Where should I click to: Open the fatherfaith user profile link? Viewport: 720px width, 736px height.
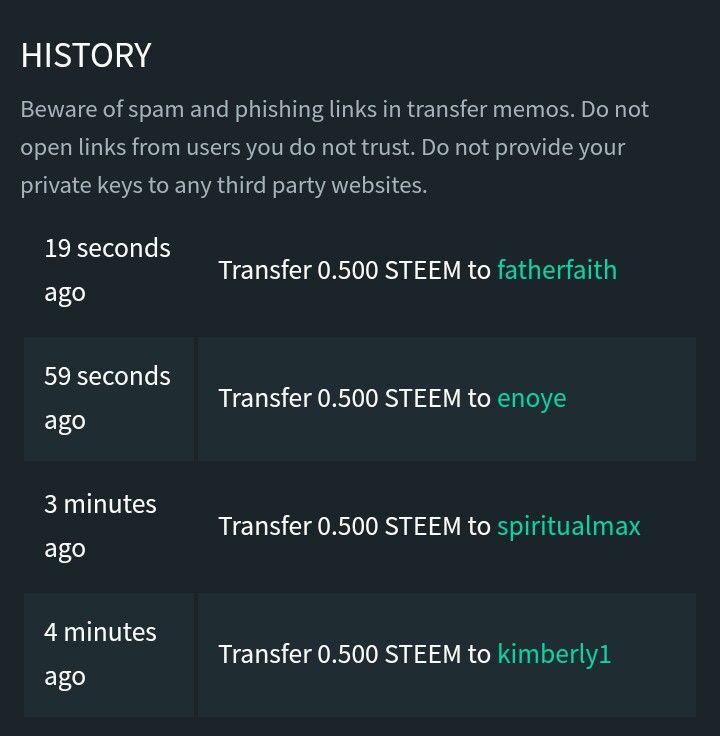click(x=556, y=270)
